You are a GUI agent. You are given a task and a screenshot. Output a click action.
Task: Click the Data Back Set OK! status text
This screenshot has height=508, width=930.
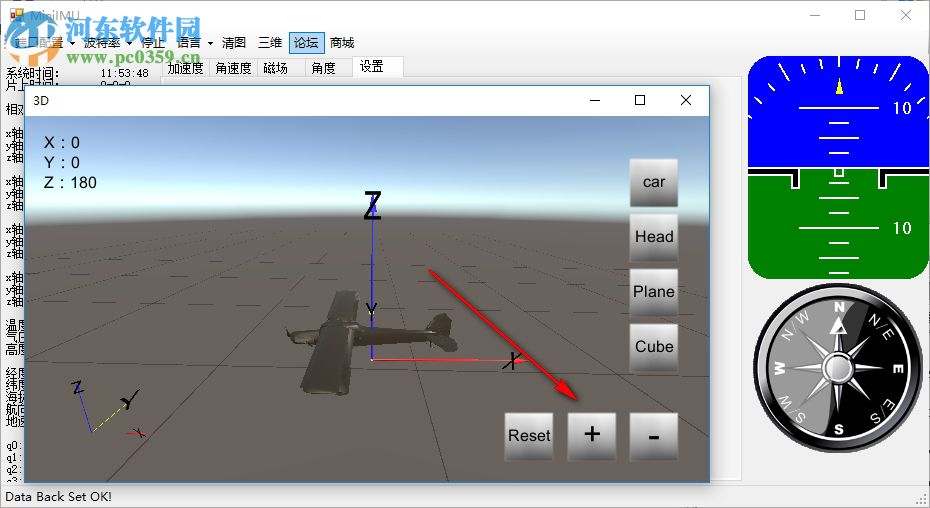pyautogui.click(x=58, y=497)
